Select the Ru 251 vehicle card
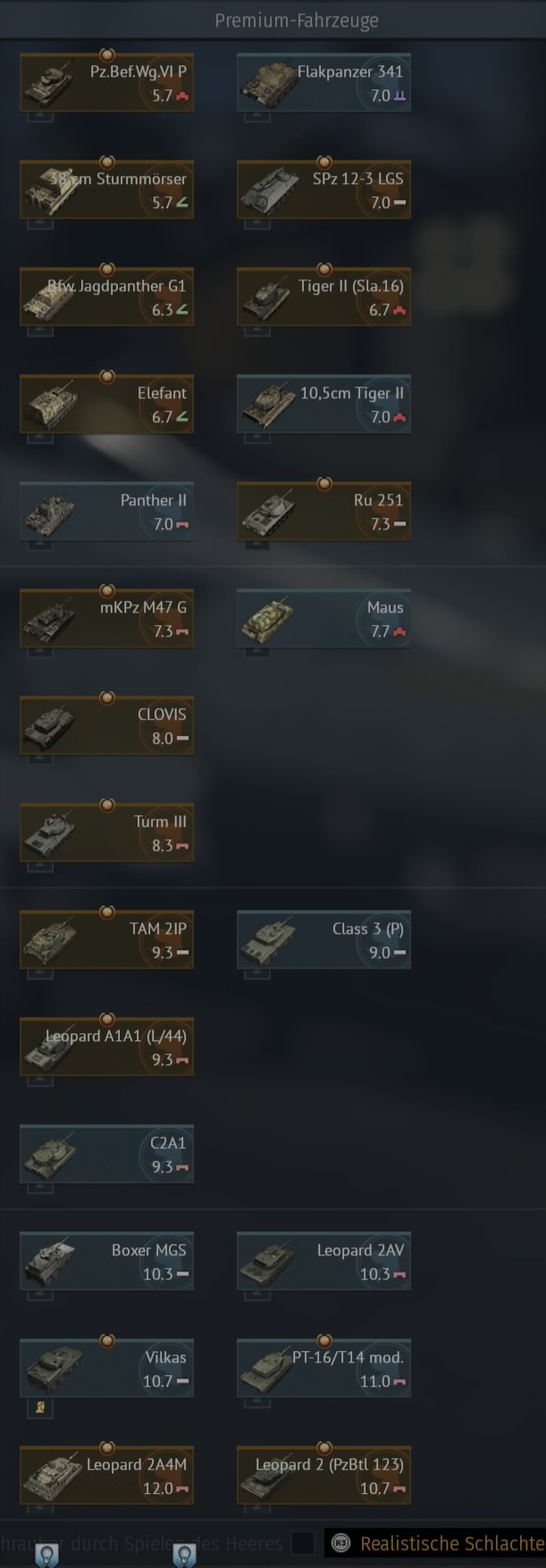 323,512
